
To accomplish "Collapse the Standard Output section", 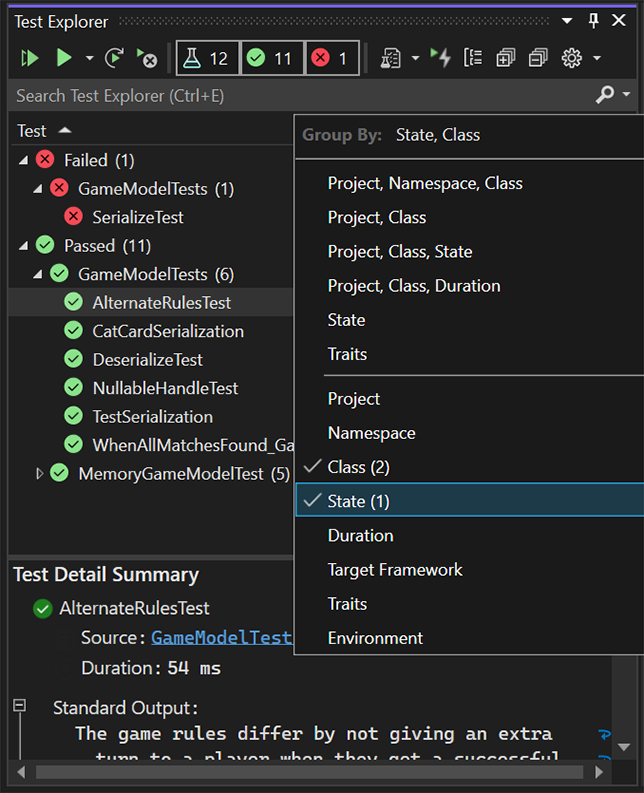I will point(20,705).
